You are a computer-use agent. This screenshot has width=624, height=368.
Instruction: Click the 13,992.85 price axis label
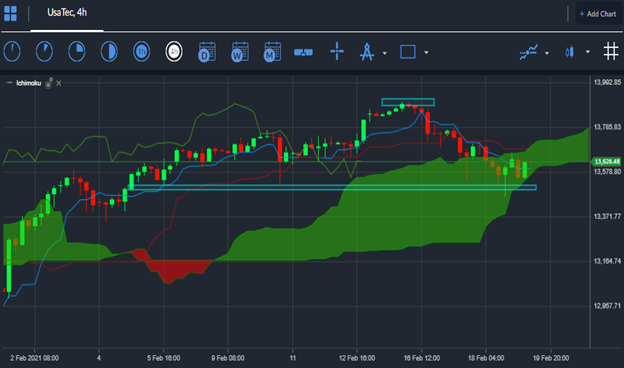tap(607, 82)
